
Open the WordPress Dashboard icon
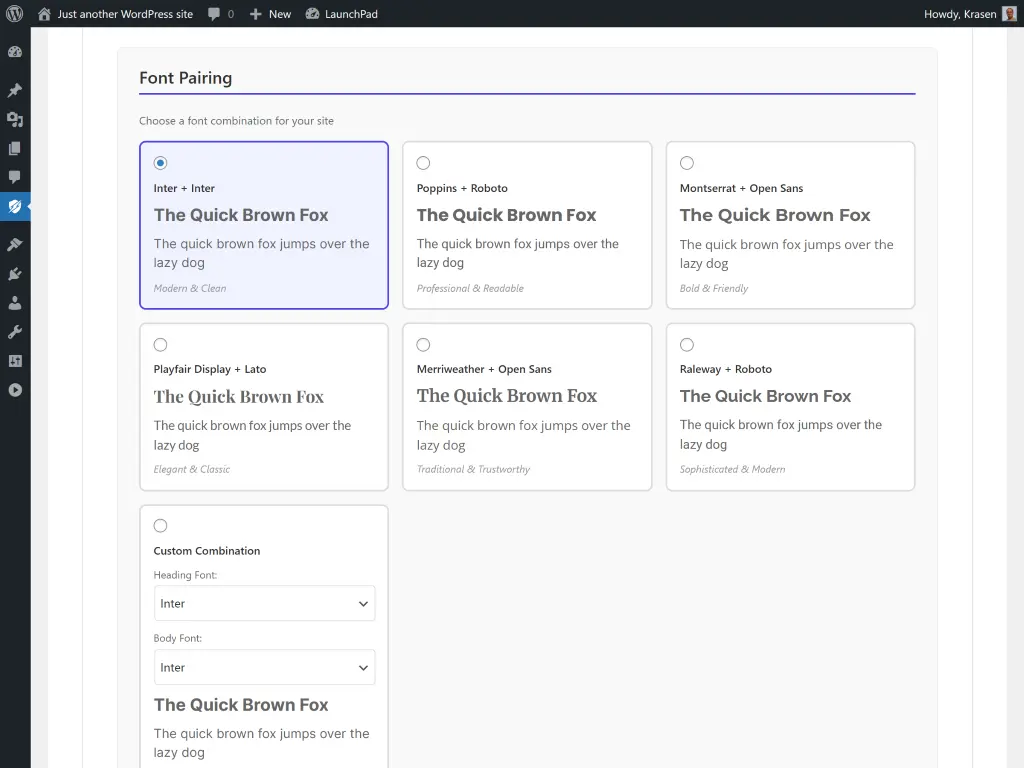click(x=15, y=52)
